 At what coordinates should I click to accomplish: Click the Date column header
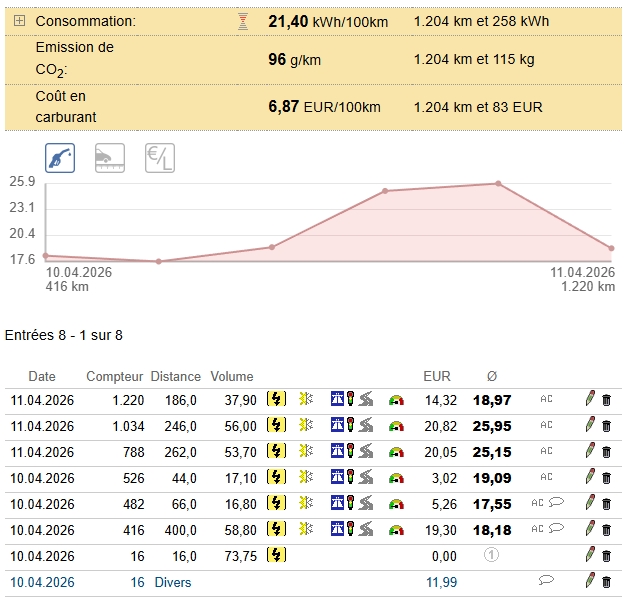click(x=42, y=377)
